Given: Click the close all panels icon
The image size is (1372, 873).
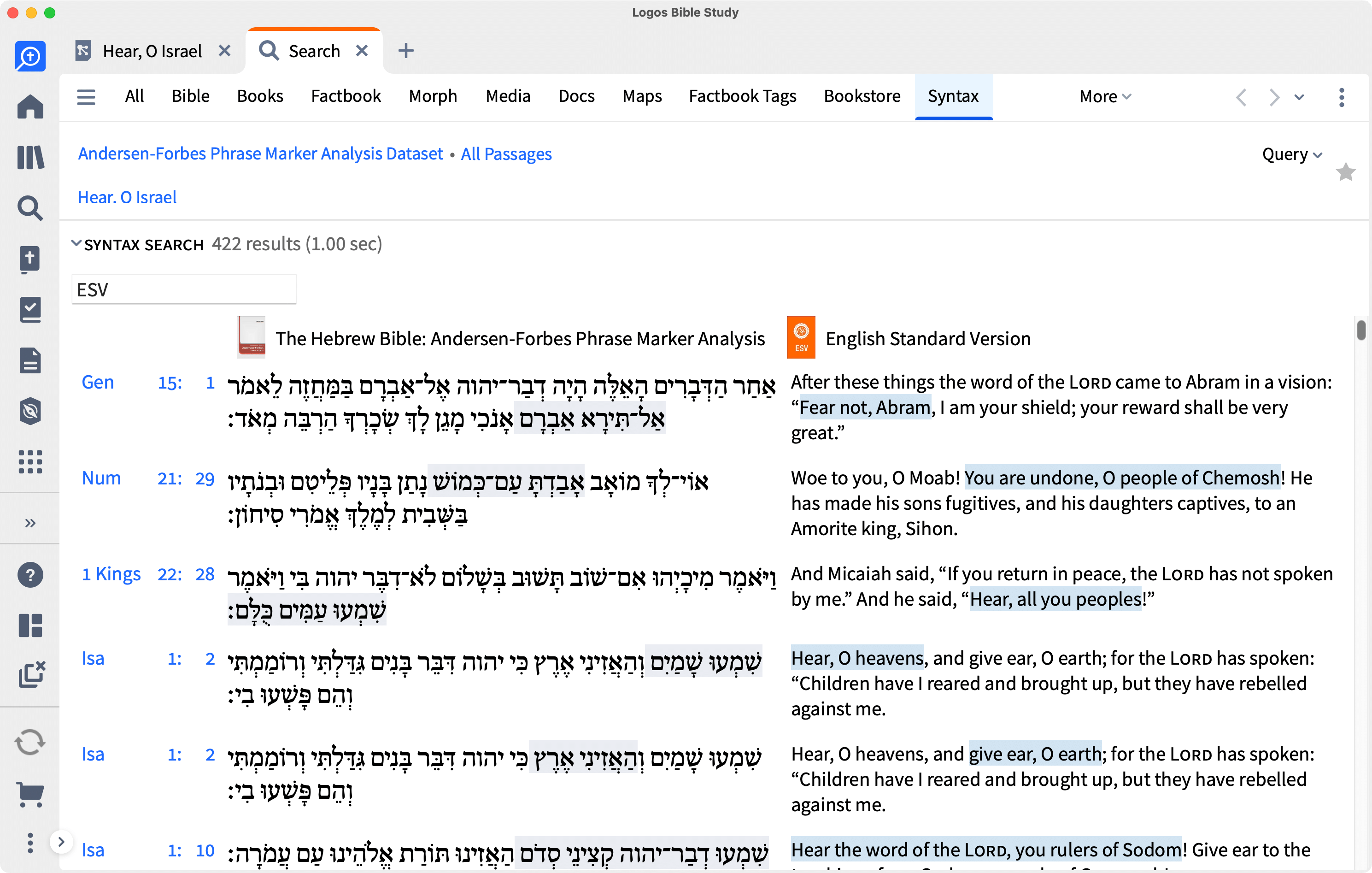Looking at the screenshot, I should click(31, 675).
